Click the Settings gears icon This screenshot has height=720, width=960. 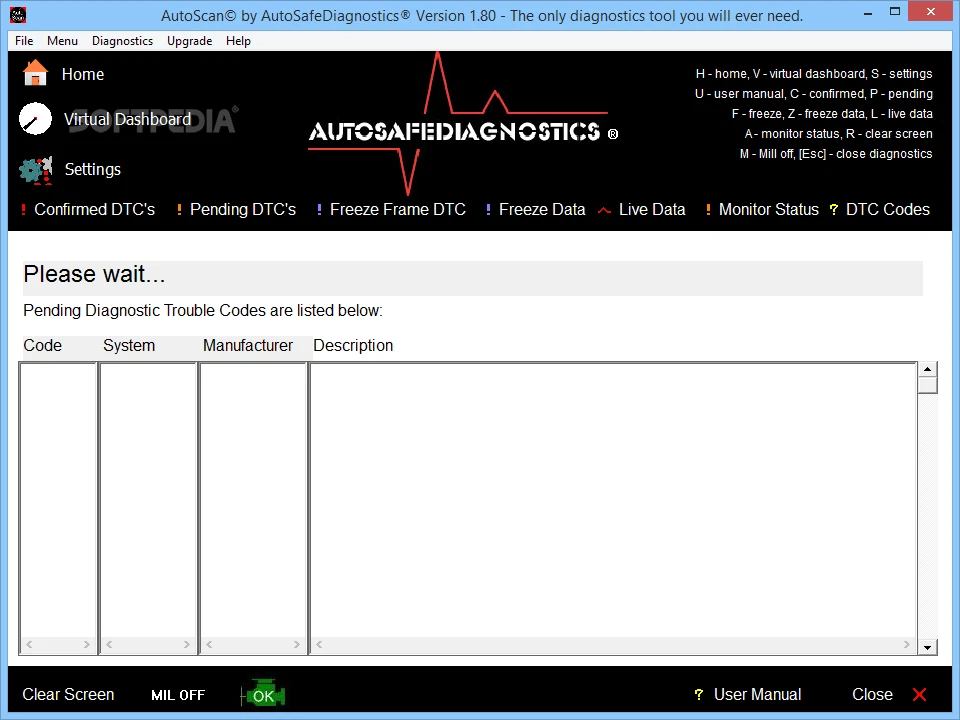click(36, 170)
